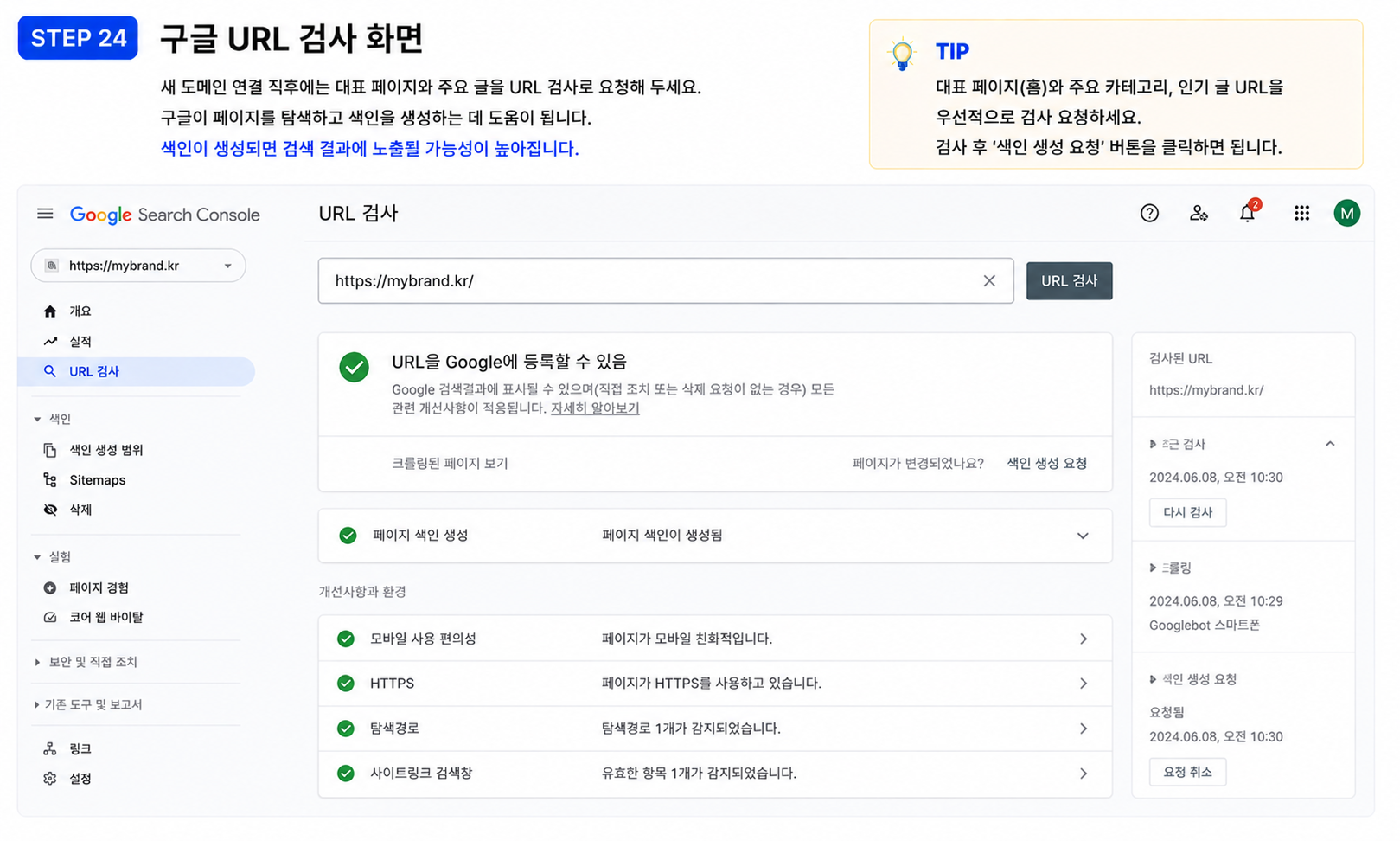
Task: Click the 링크 network icon
Action: click(x=50, y=748)
